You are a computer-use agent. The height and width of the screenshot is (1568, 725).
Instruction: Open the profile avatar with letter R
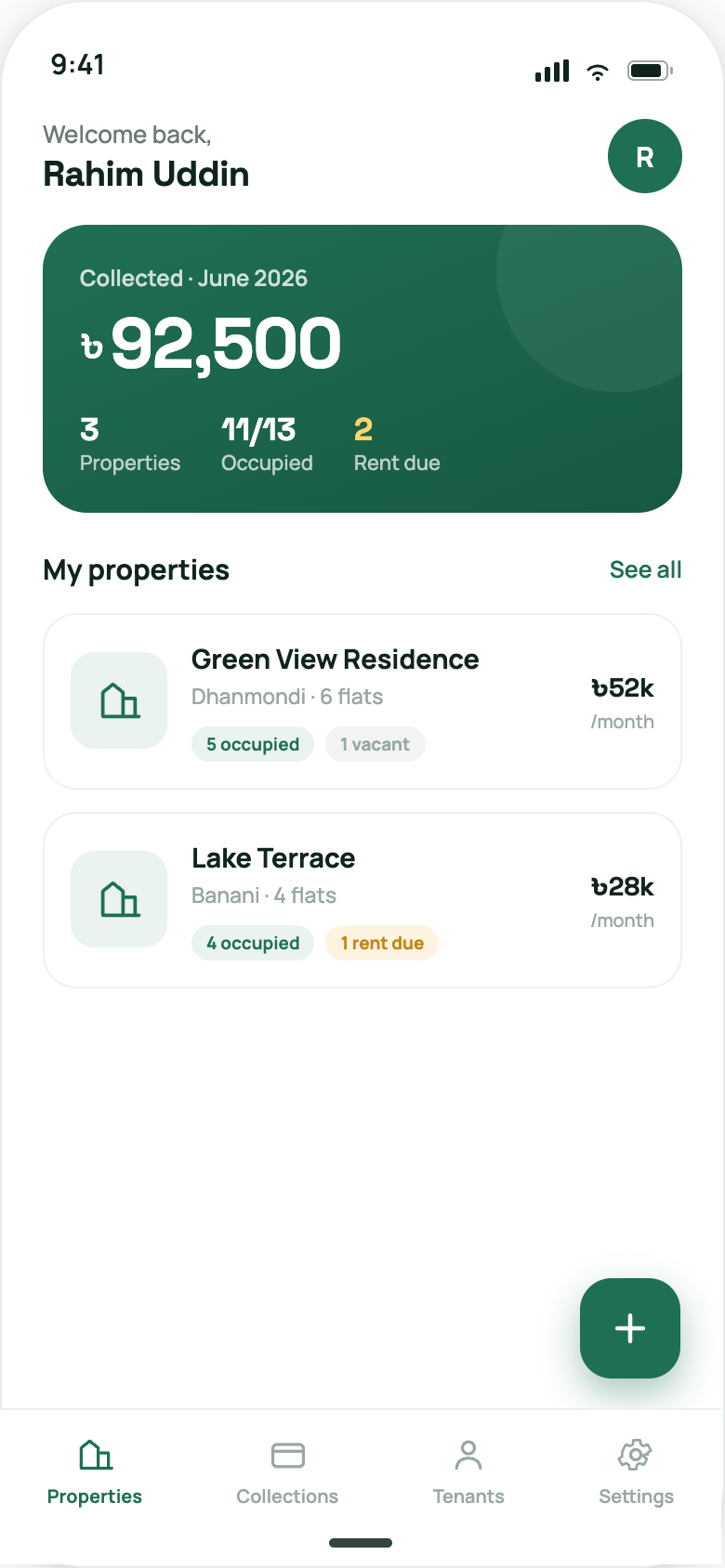click(x=645, y=156)
